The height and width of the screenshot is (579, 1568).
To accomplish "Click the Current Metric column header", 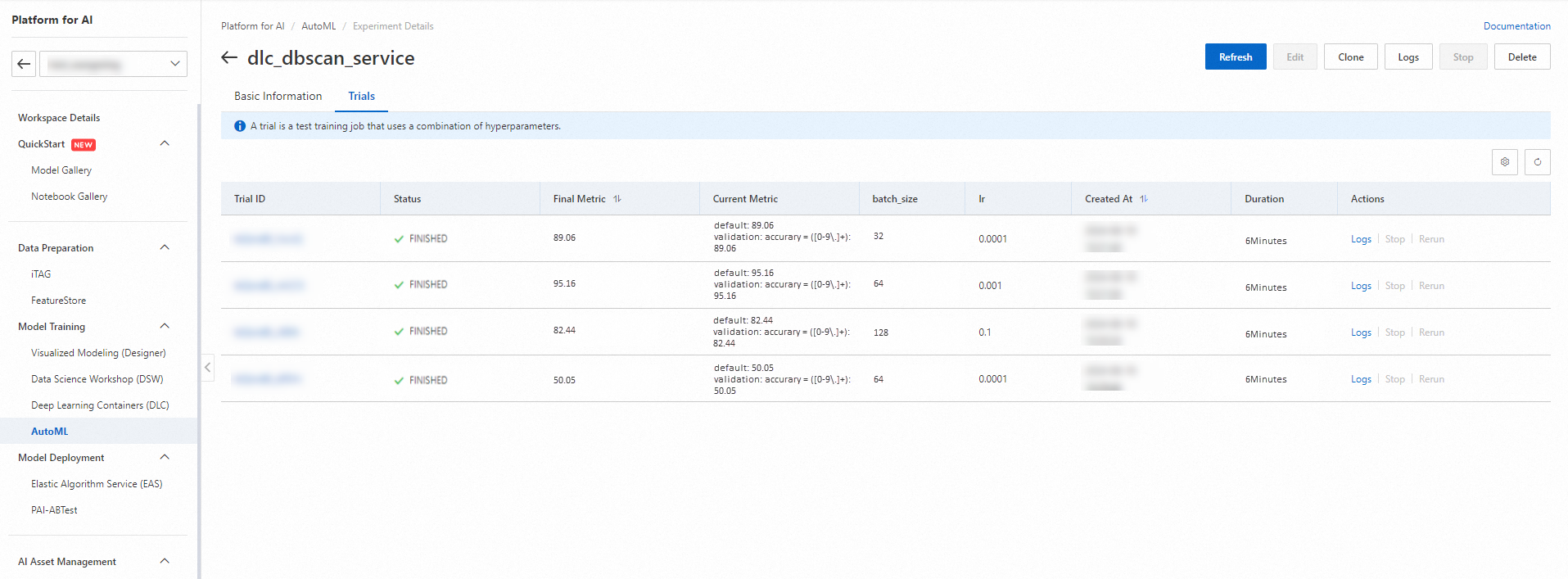I will pyautogui.click(x=745, y=199).
